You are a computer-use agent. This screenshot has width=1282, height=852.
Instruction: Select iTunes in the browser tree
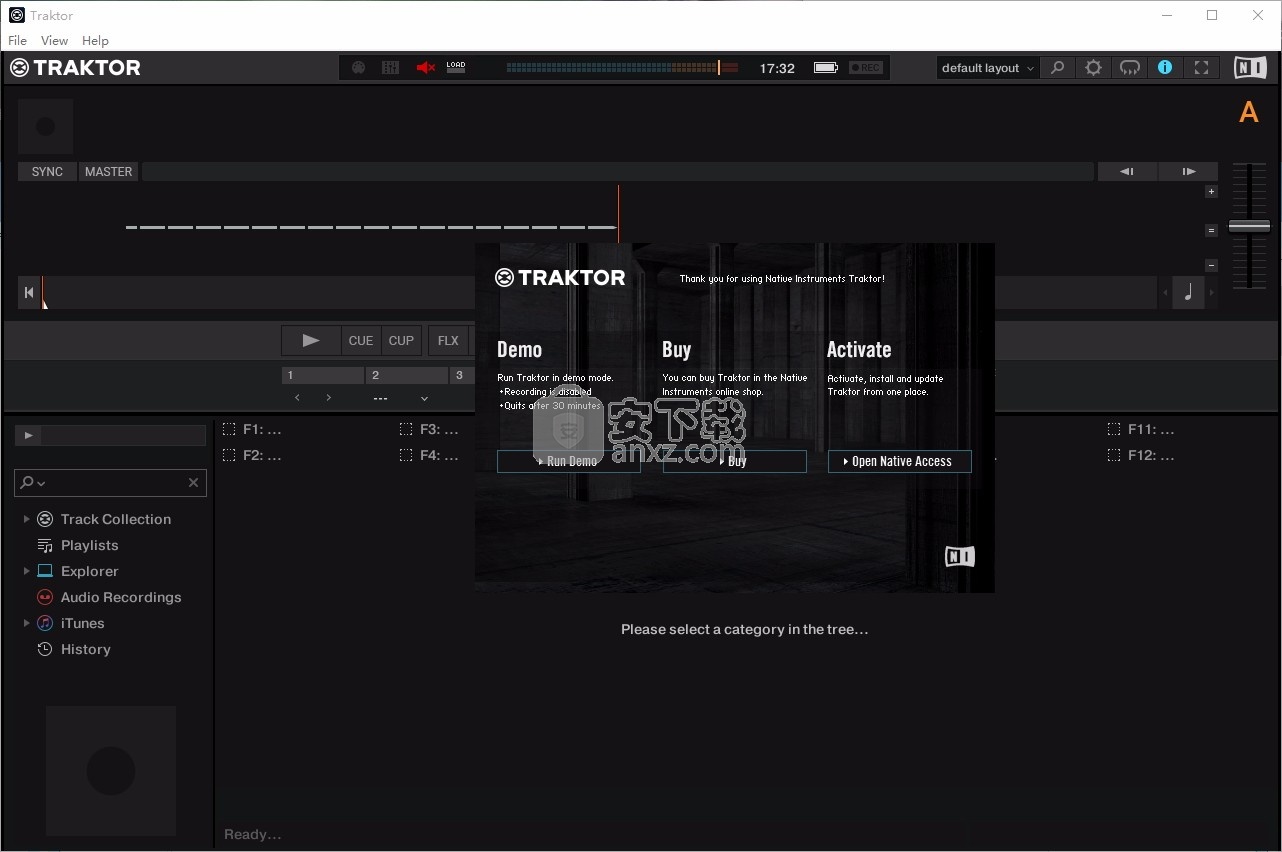click(82, 623)
